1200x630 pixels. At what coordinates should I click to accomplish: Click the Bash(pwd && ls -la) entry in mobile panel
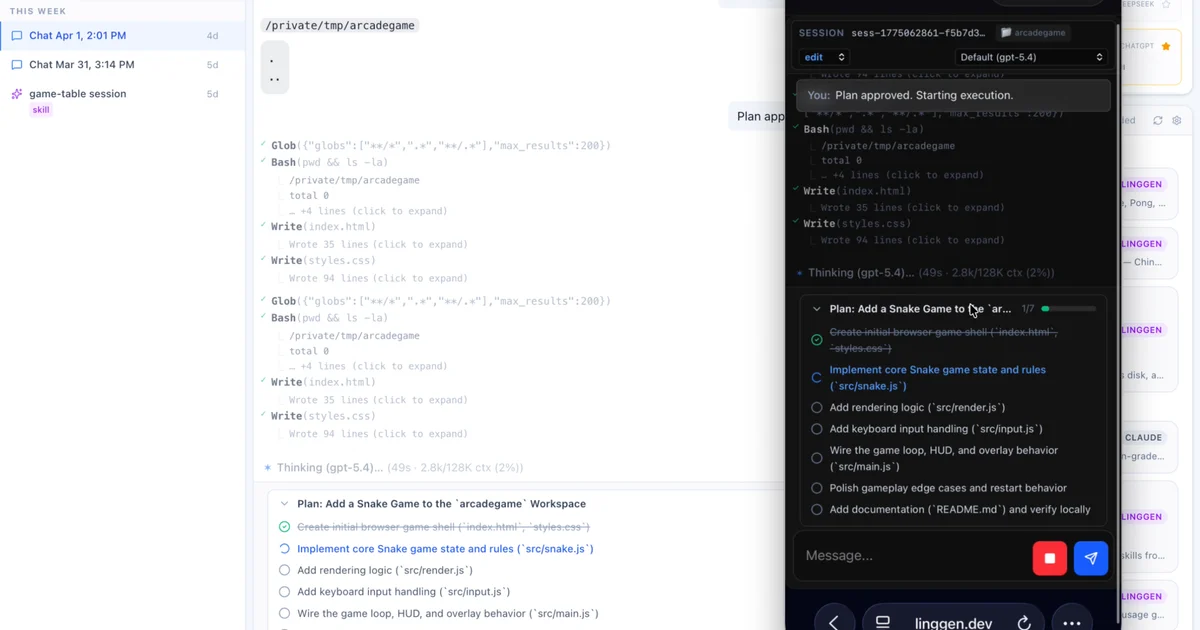pos(863,129)
